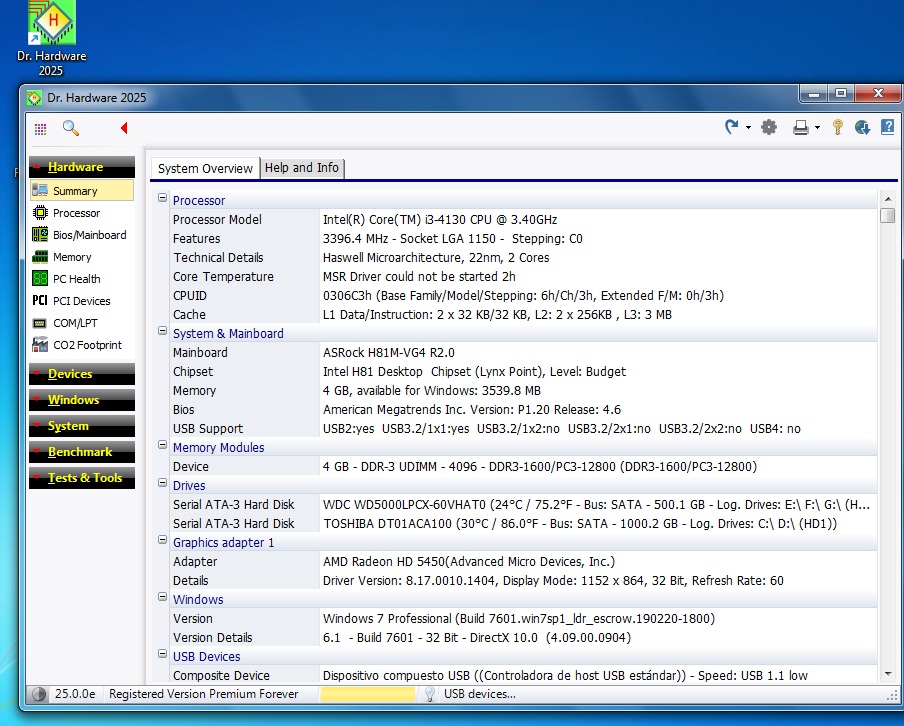Expand the Benchmark category
This screenshot has height=726, width=904.
[x=82, y=452]
